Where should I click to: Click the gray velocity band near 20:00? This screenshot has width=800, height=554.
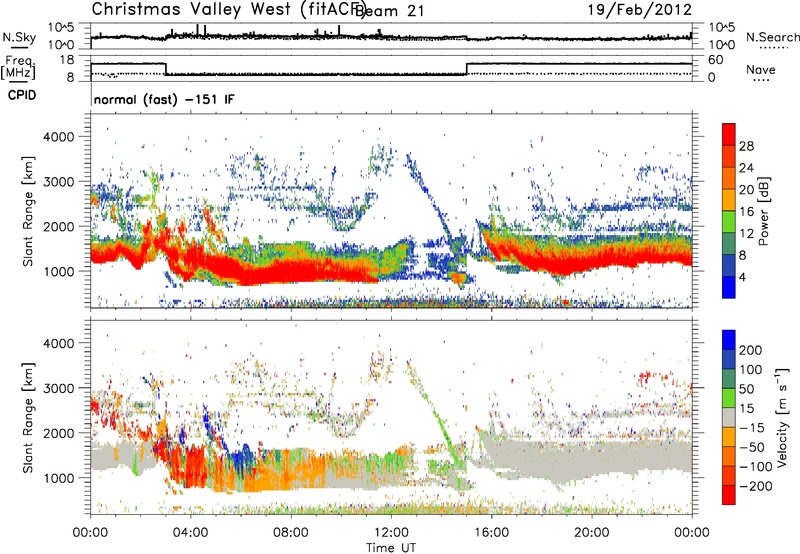(x=591, y=457)
